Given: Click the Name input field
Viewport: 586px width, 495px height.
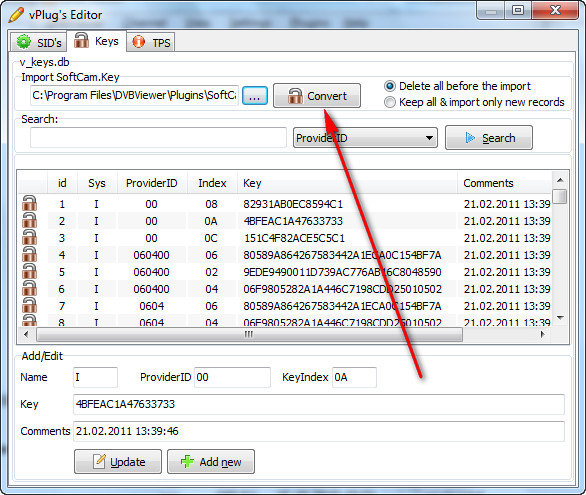Looking at the screenshot, I should 95,377.
